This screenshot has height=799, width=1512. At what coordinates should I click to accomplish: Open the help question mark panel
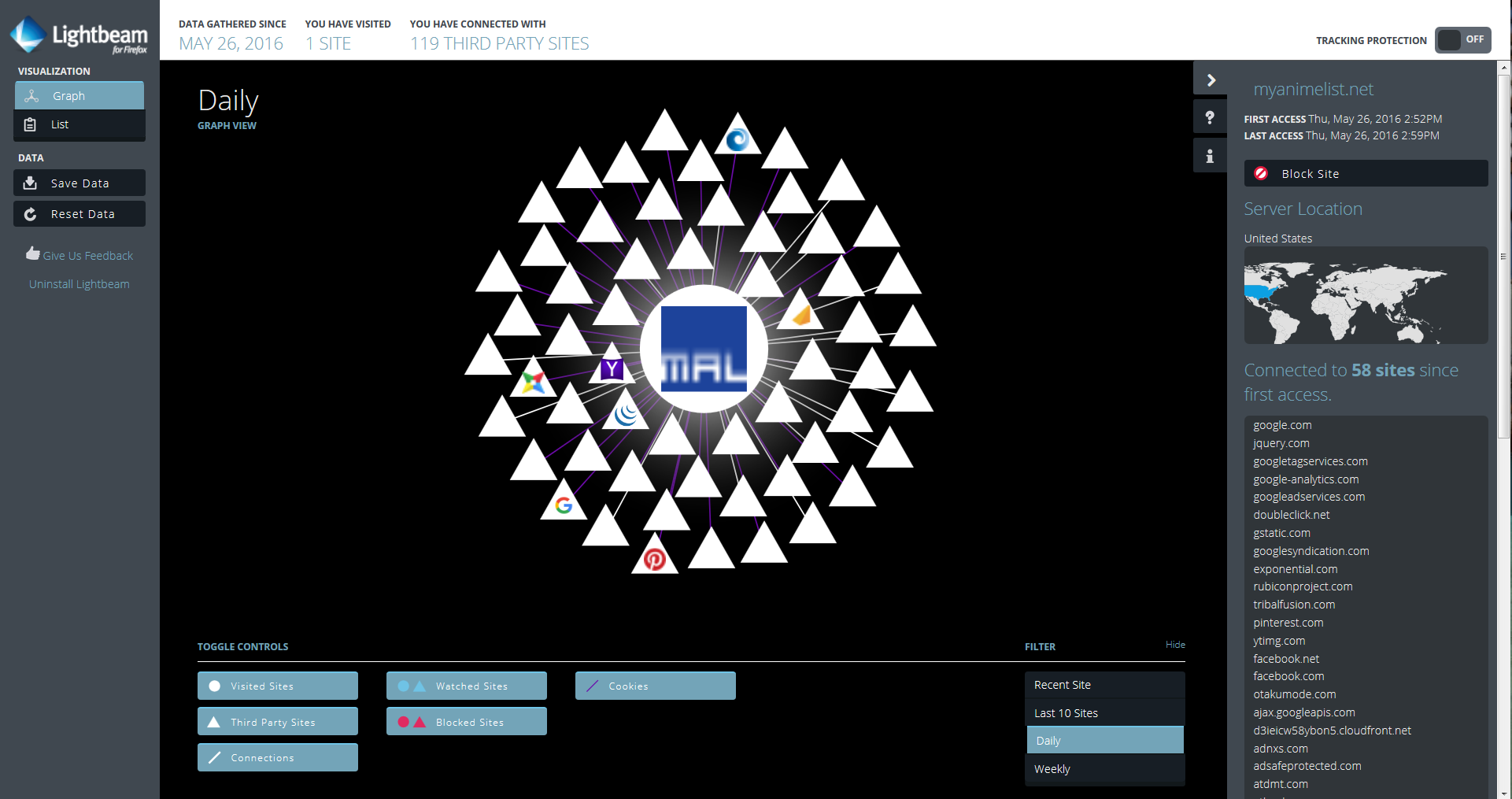(x=1210, y=118)
